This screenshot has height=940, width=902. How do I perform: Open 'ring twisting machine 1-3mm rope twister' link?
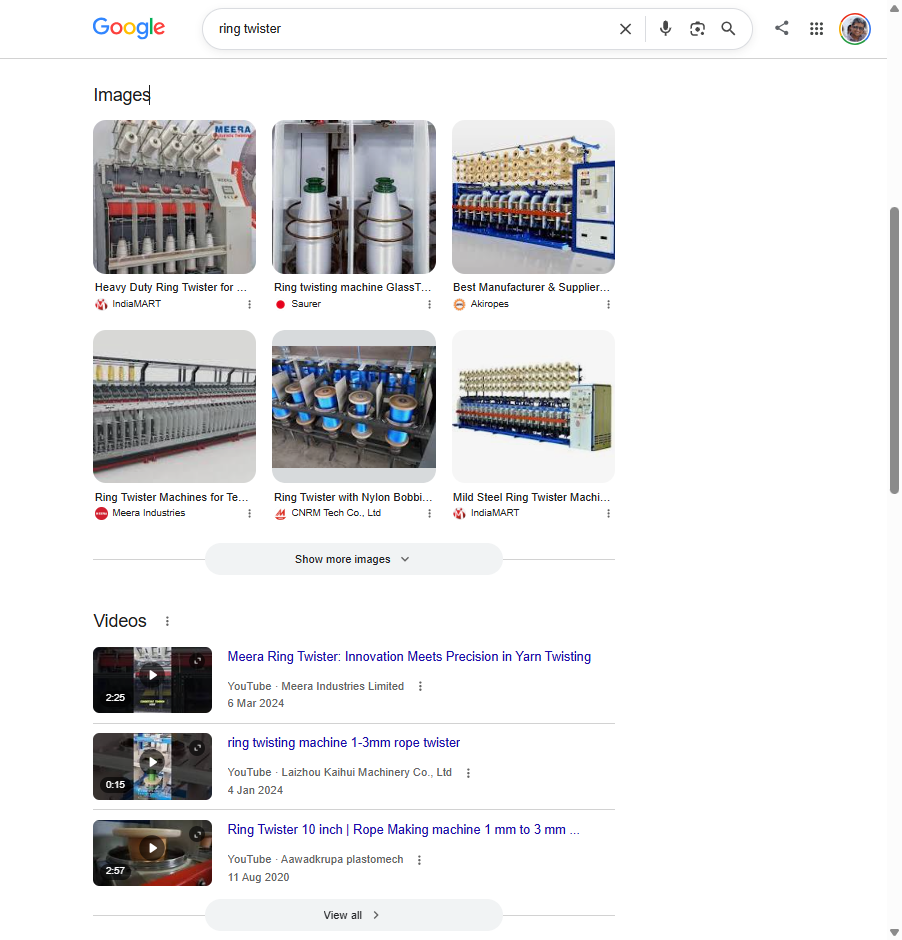point(343,743)
